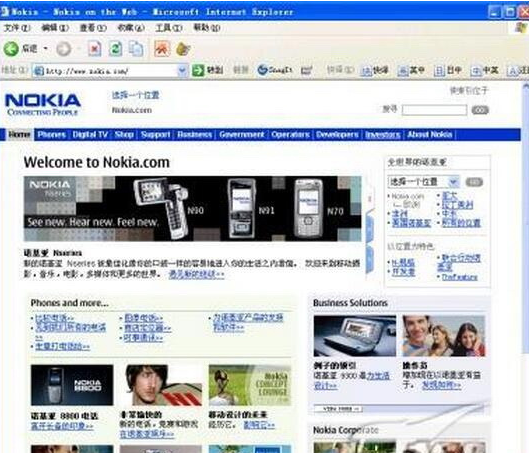Viewport: 529px width, 453px height.
Task: Open the Shop navigation tab
Action: point(124,135)
